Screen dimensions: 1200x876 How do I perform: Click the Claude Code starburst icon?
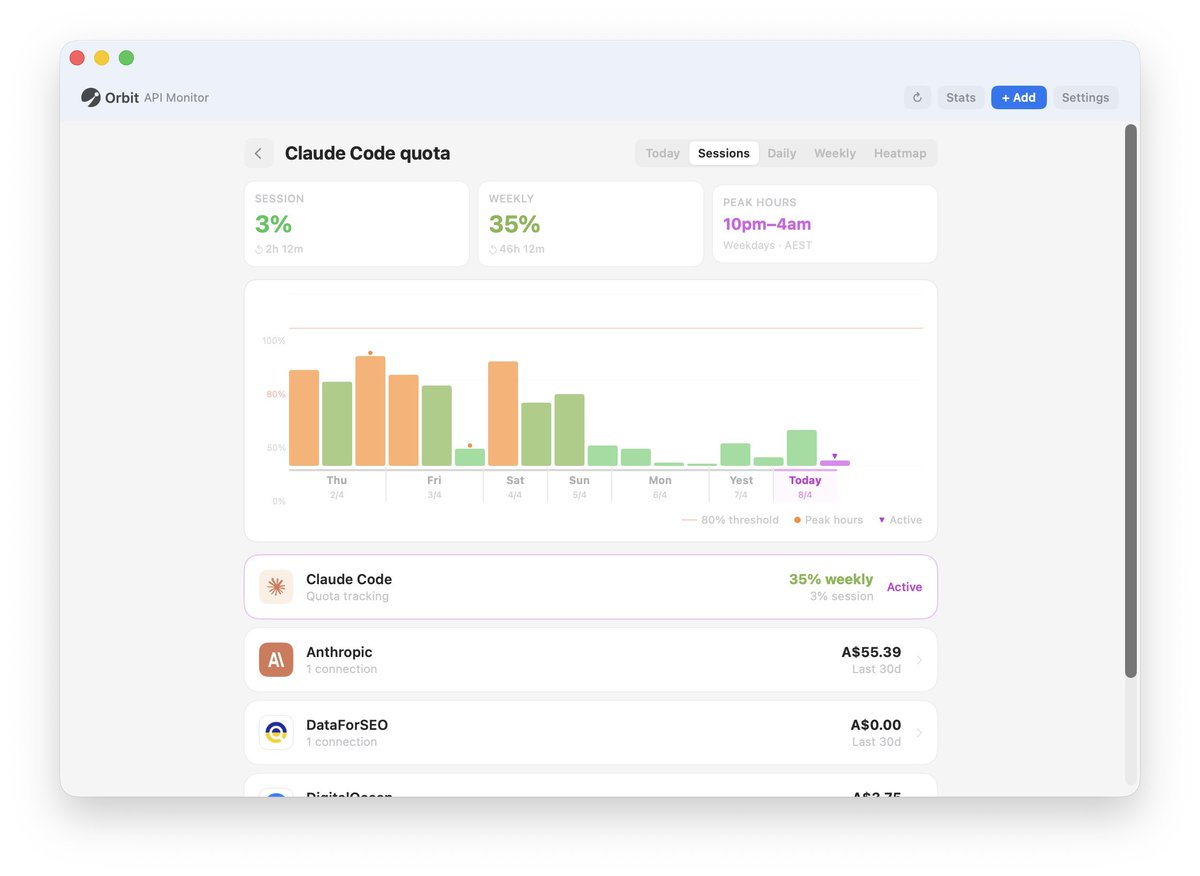tap(276, 587)
